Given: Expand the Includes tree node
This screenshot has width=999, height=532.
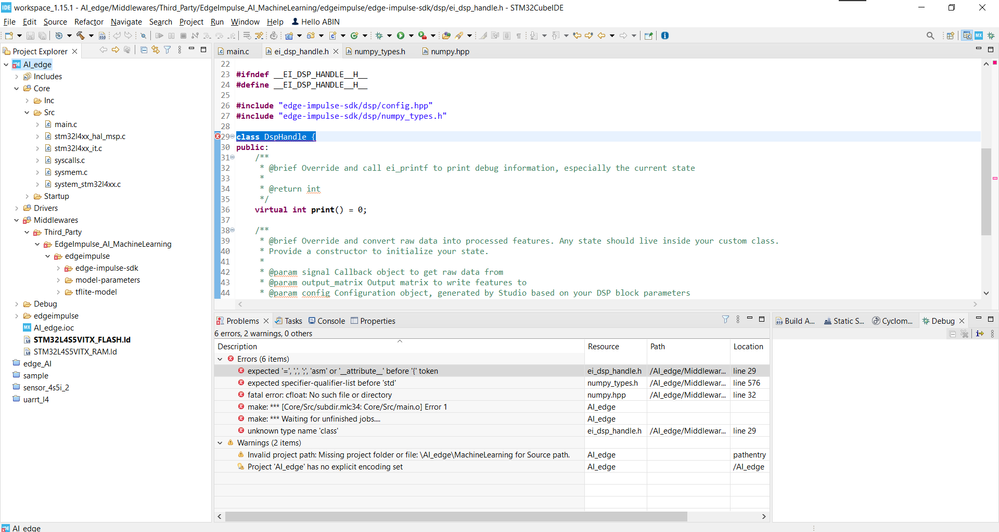Looking at the screenshot, I should pyautogui.click(x=17, y=76).
